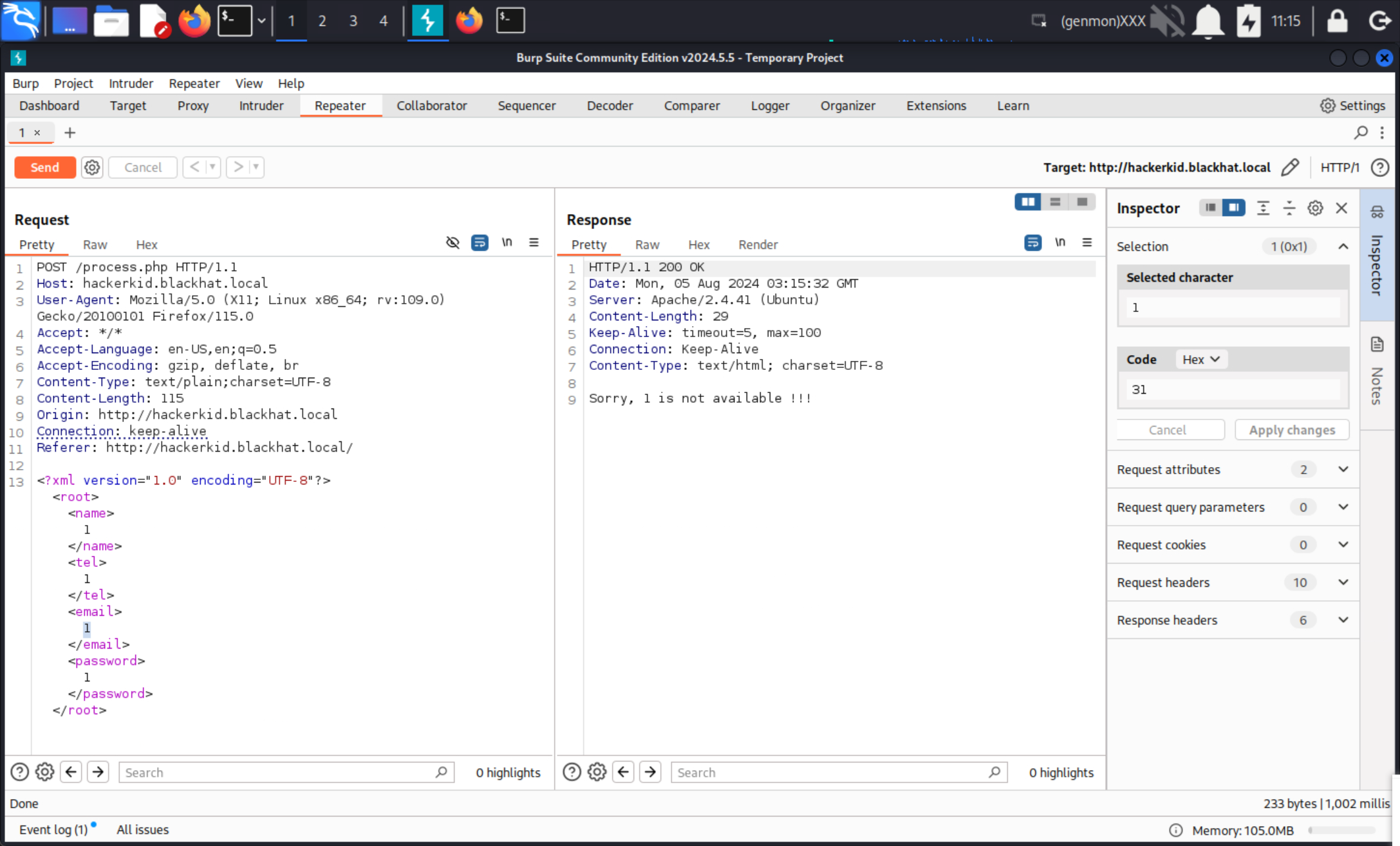Switch Response view to Raw tab
This screenshot has width=1400, height=846.
tap(647, 244)
